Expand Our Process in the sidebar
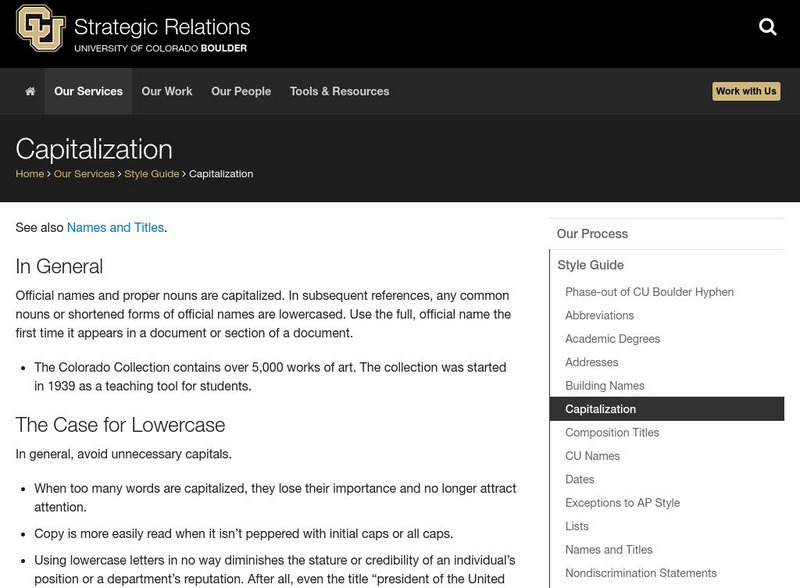The width and height of the screenshot is (800, 588). point(593,234)
